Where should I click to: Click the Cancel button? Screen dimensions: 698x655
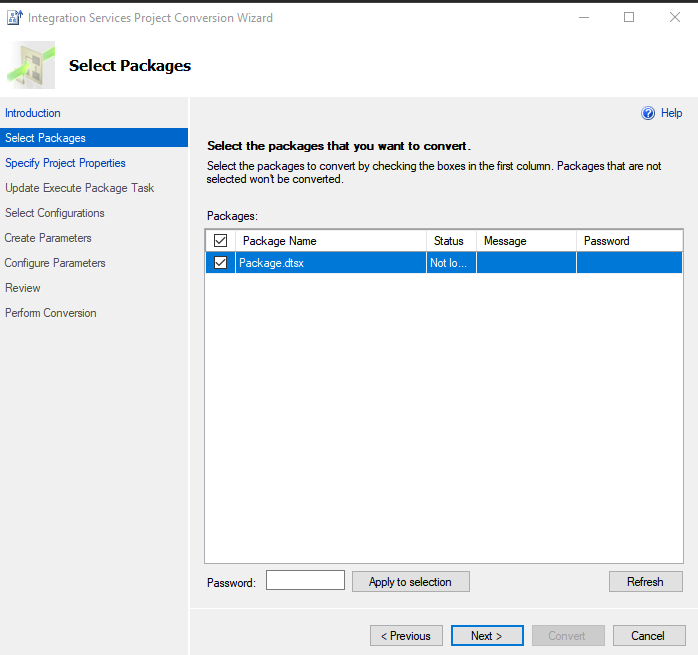649,635
